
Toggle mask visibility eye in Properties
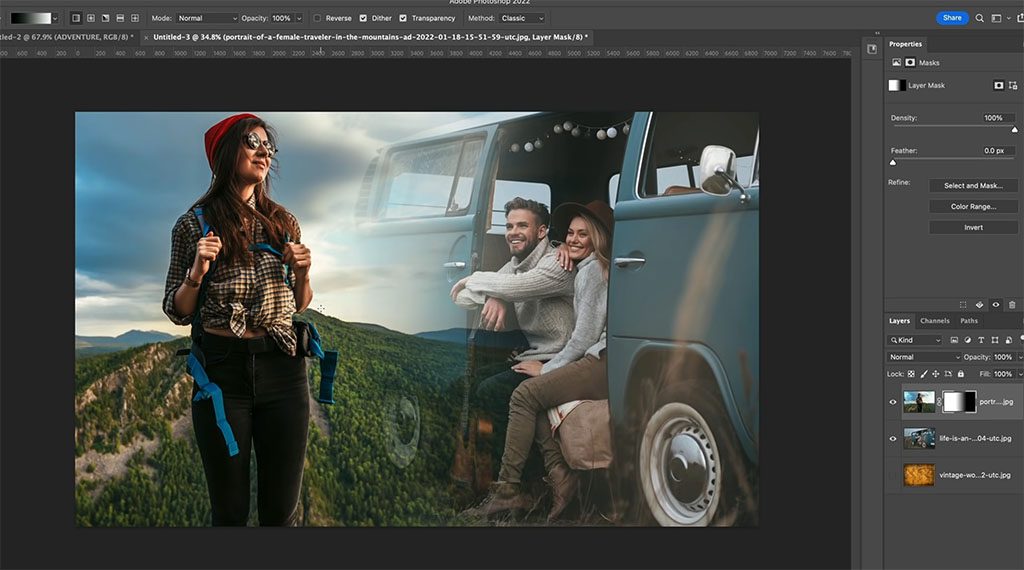click(x=996, y=305)
